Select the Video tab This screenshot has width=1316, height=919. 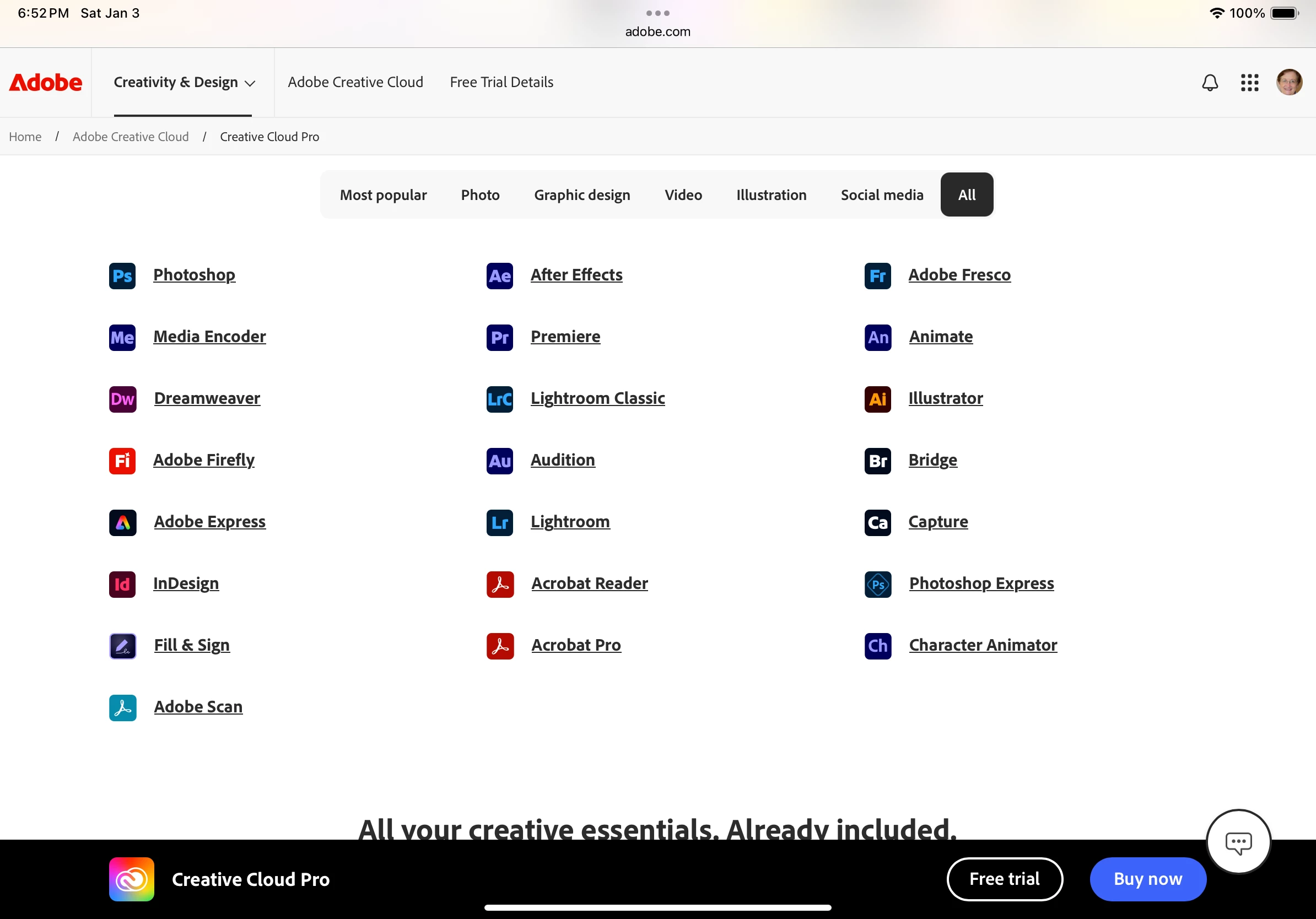pos(683,195)
